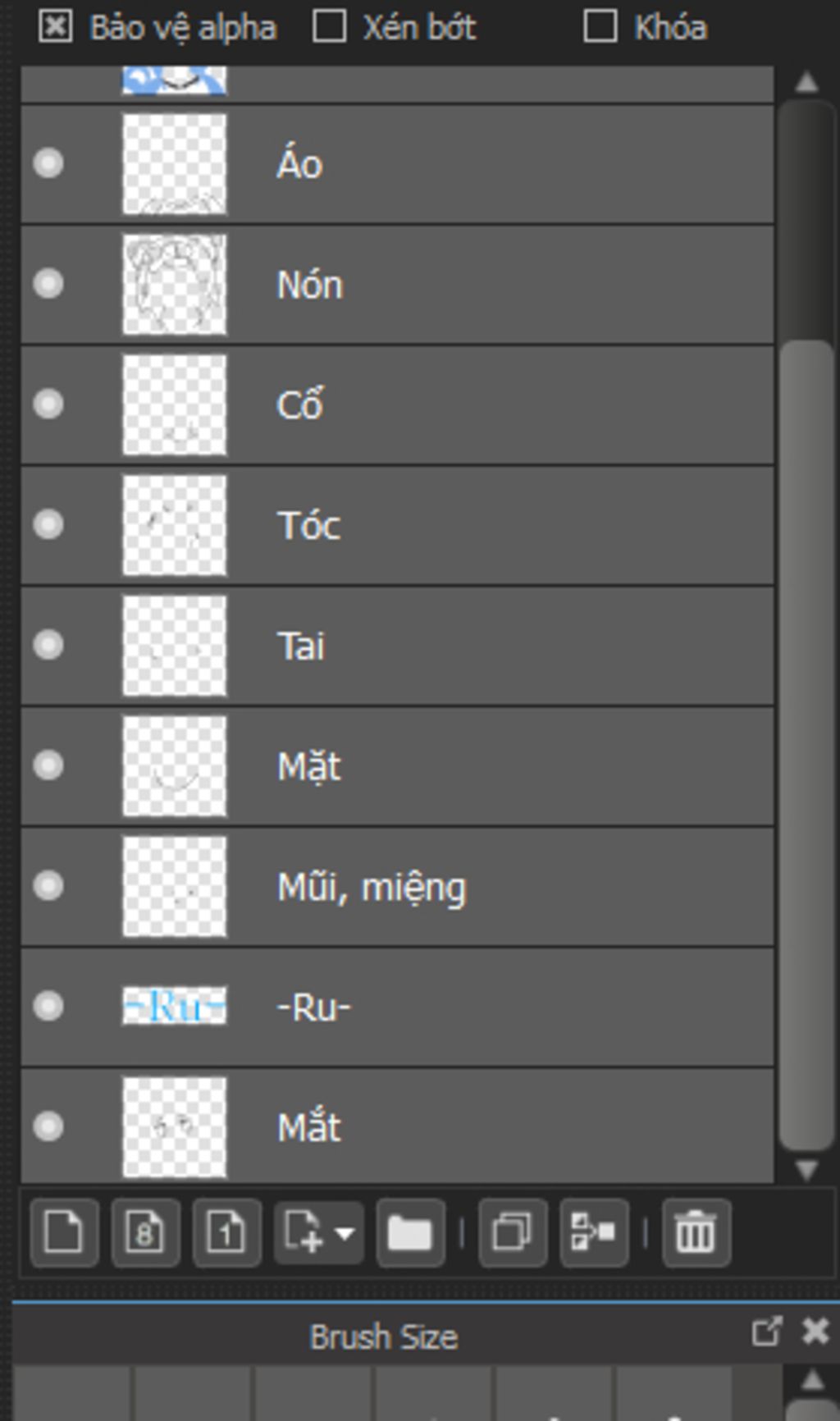Create a new color layer
Viewport: 840px width, 1421px height.
[x=64, y=1232]
